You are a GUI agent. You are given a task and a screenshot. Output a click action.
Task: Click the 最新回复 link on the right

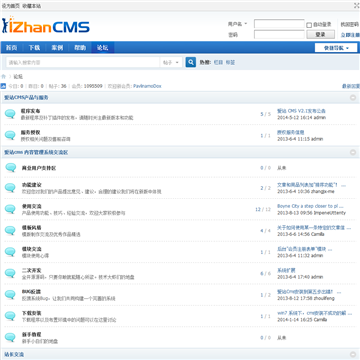(351, 86)
